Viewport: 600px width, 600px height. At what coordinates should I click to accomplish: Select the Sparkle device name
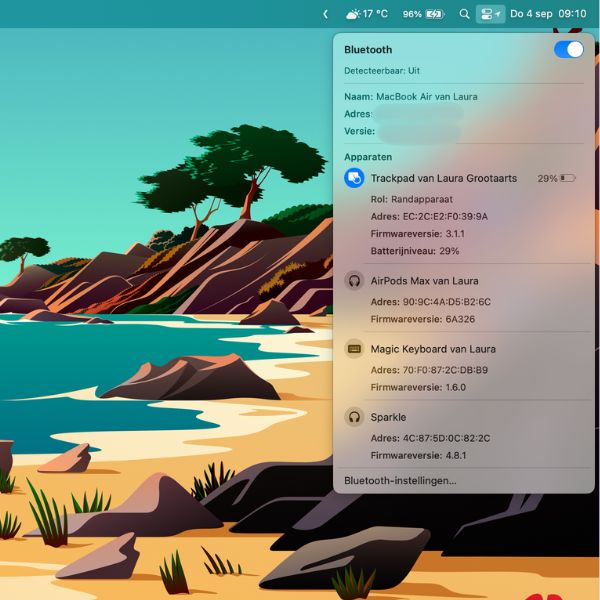tap(388, 417)
